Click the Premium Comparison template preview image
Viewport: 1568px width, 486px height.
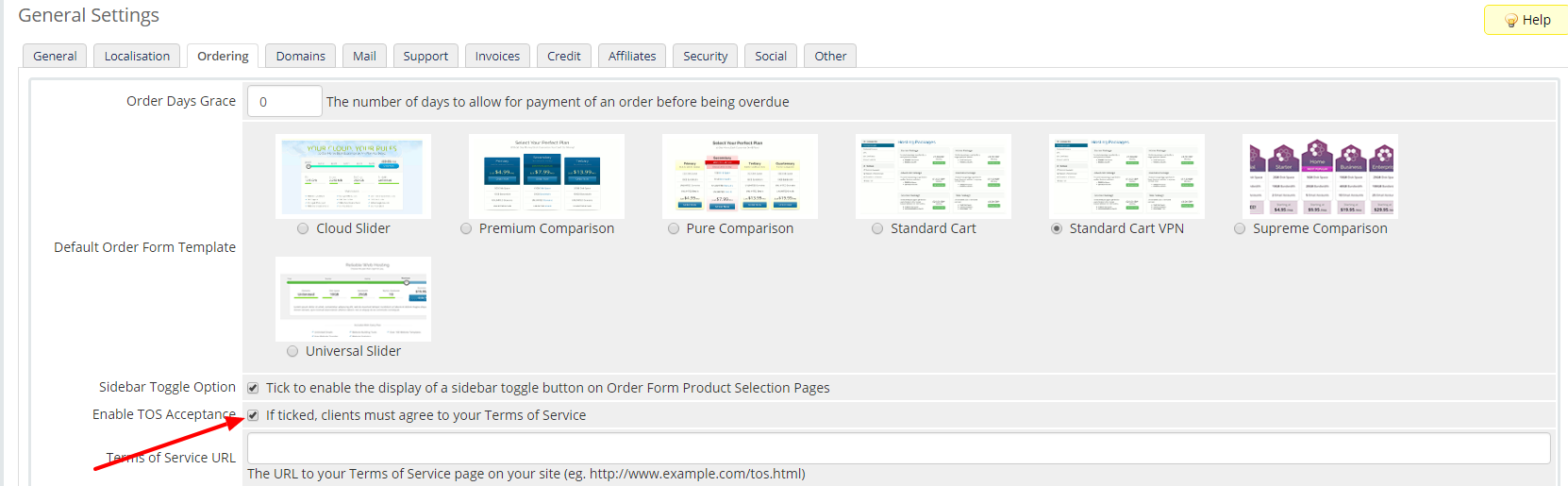click(x=546, y=176)
